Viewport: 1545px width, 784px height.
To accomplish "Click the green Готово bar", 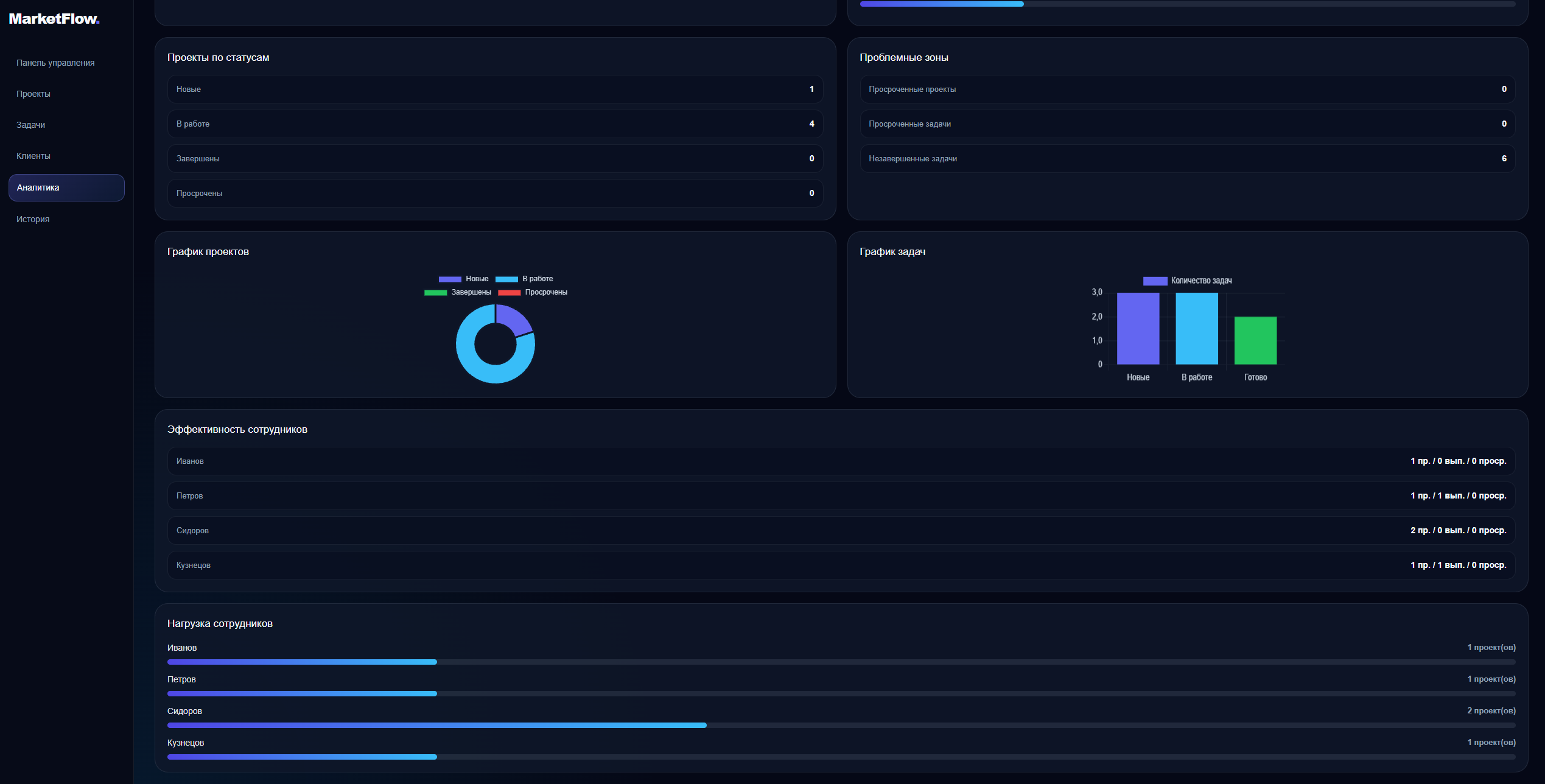I will pos(1255,341).
